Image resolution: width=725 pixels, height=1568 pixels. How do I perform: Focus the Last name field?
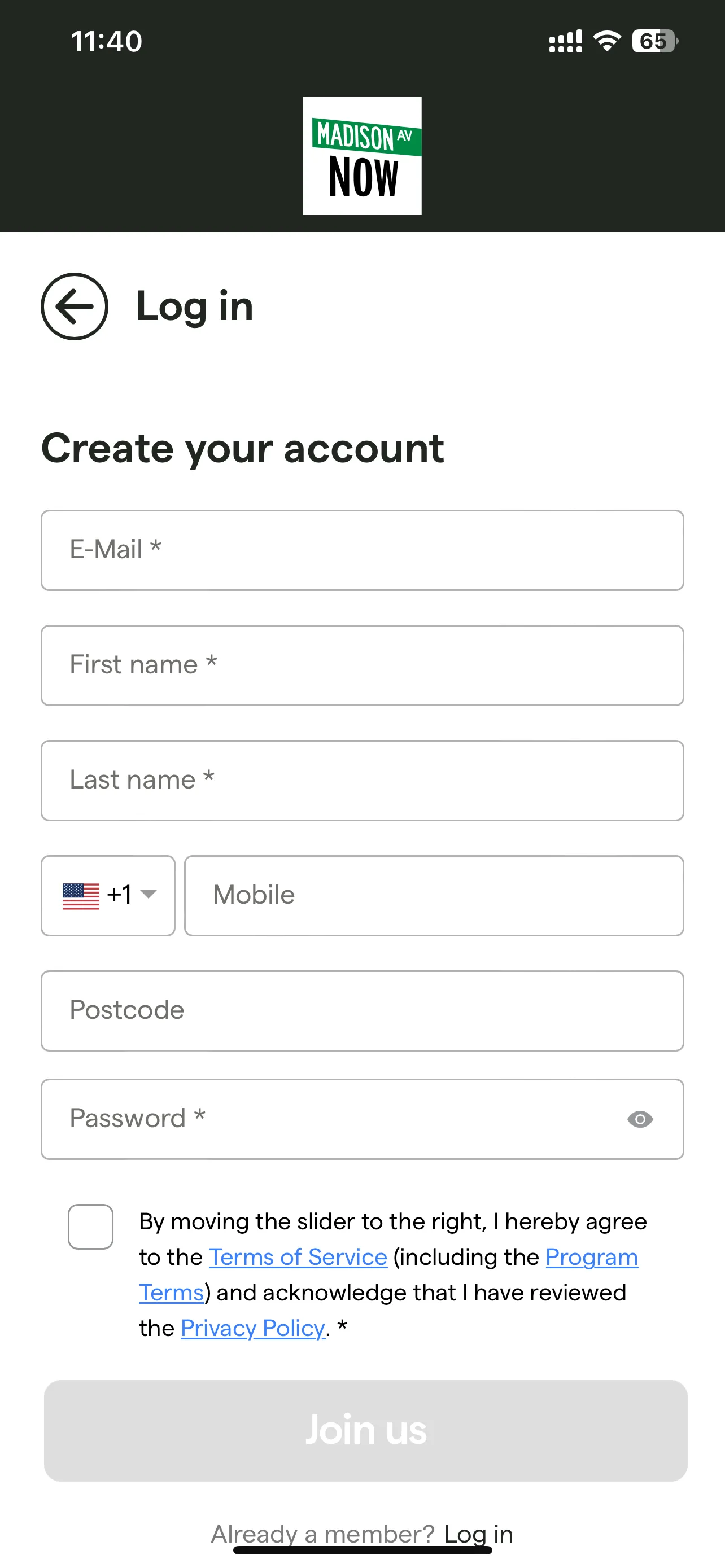pyautogui.click(x=362, y=781)
